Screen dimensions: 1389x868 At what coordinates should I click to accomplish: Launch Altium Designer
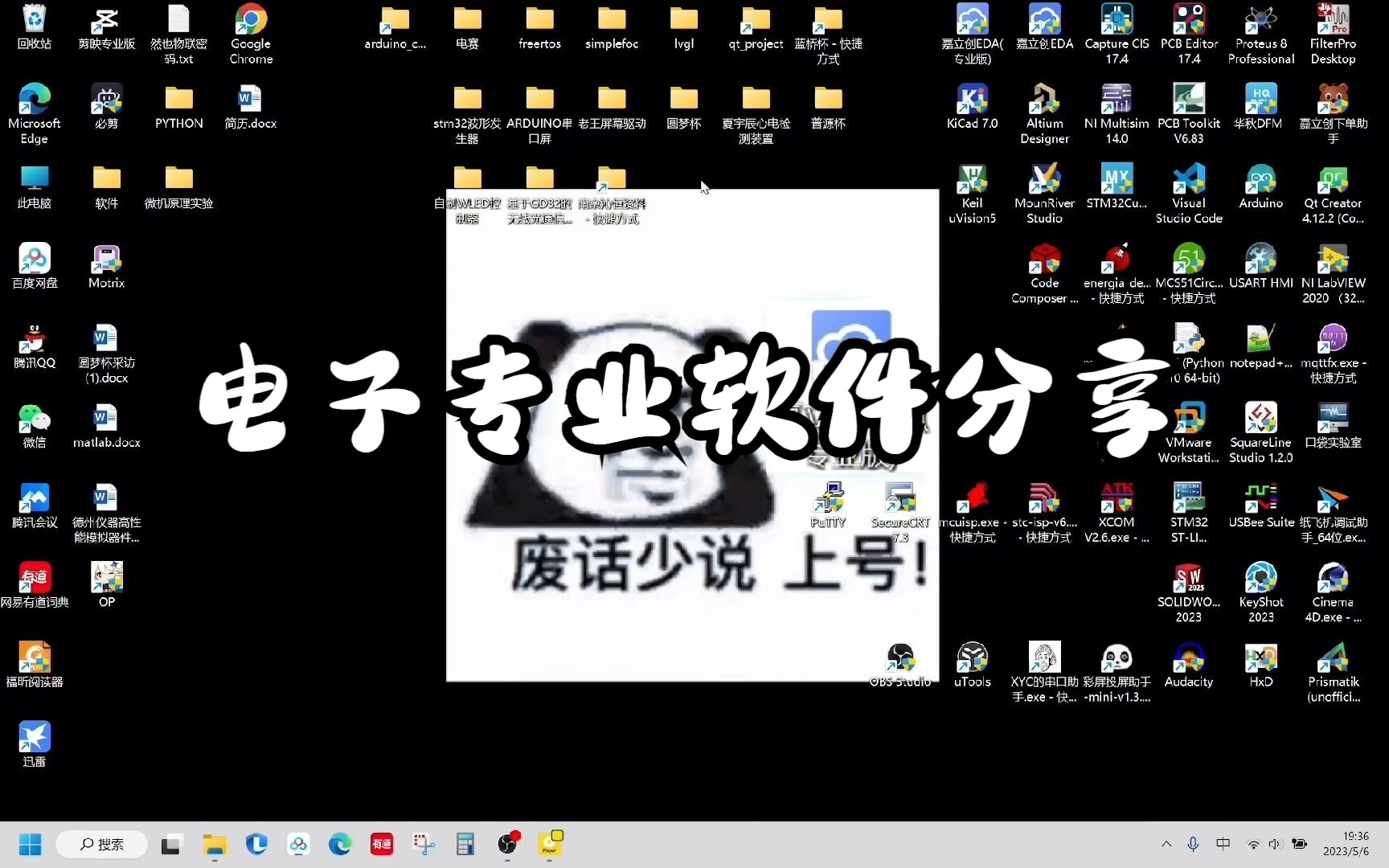tap(1044, 113)
